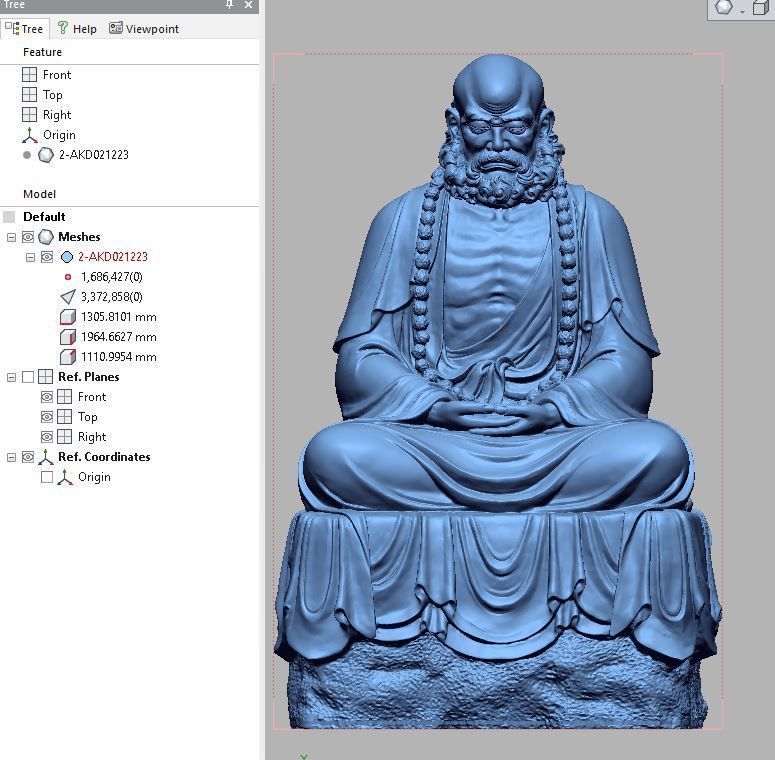
Task: Select Right under Ref. Planes
Action: 92,437
